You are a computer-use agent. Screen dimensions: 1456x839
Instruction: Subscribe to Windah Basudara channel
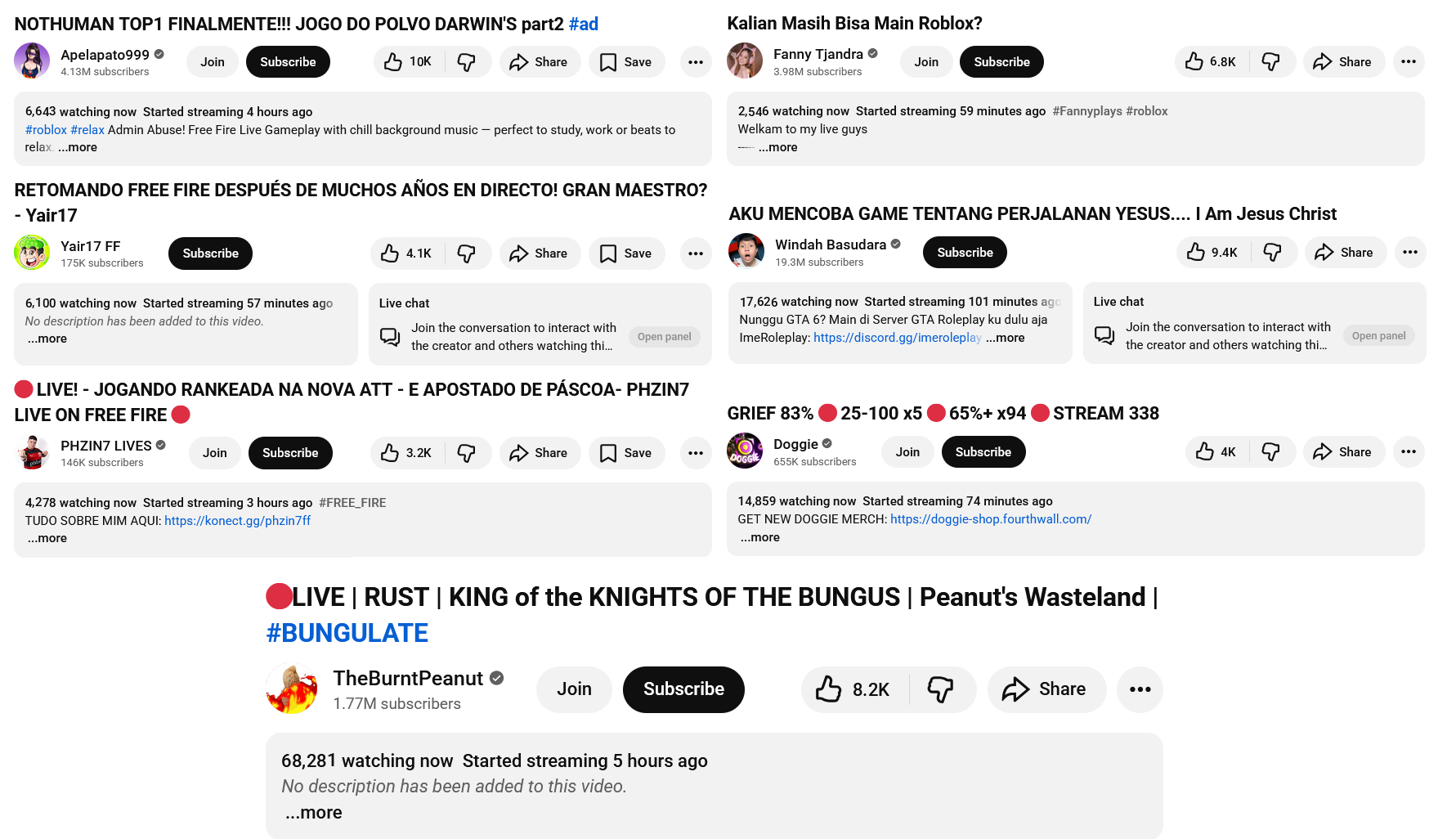click(x=965, y=253)
